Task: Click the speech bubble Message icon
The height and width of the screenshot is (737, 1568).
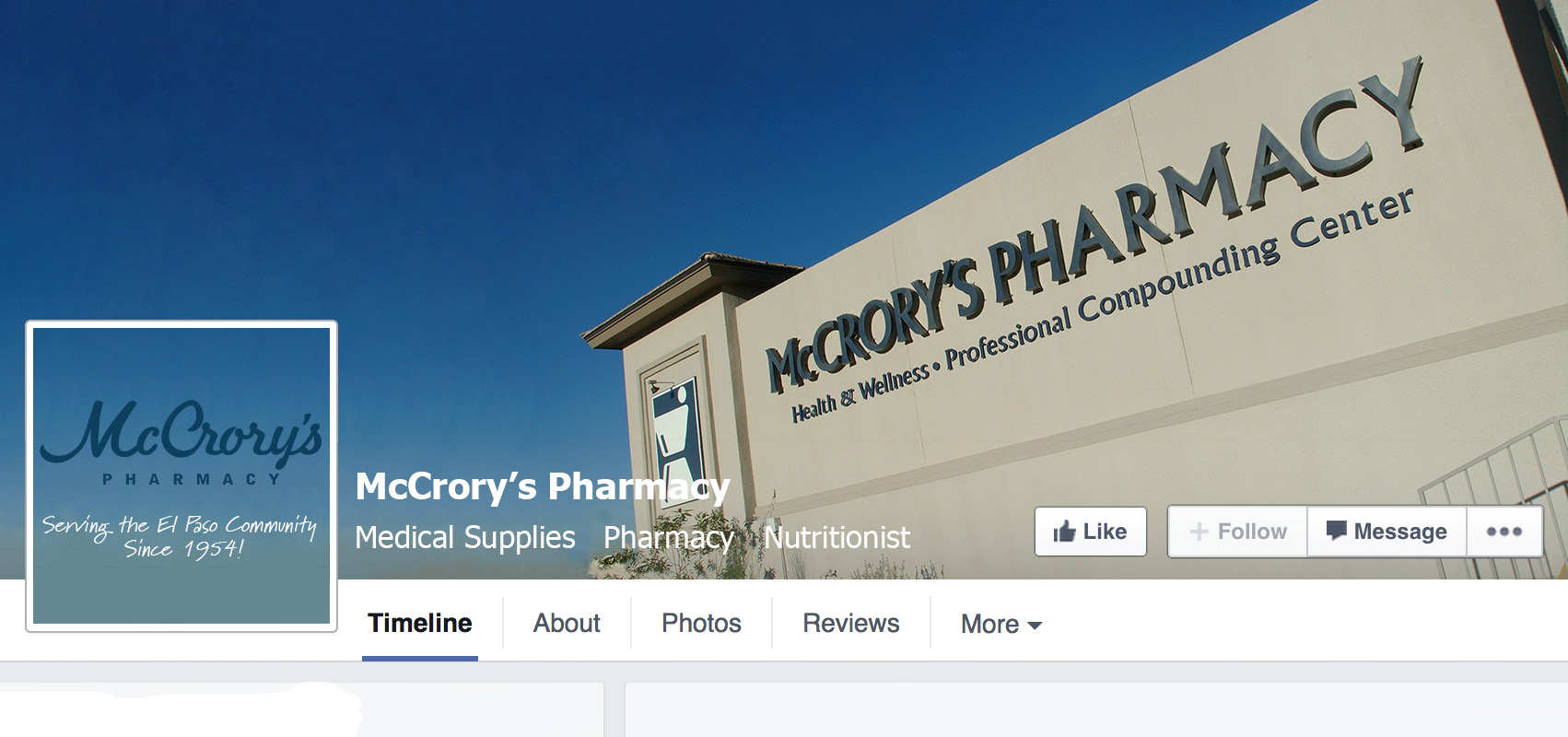Action: tap(1336, 531)
